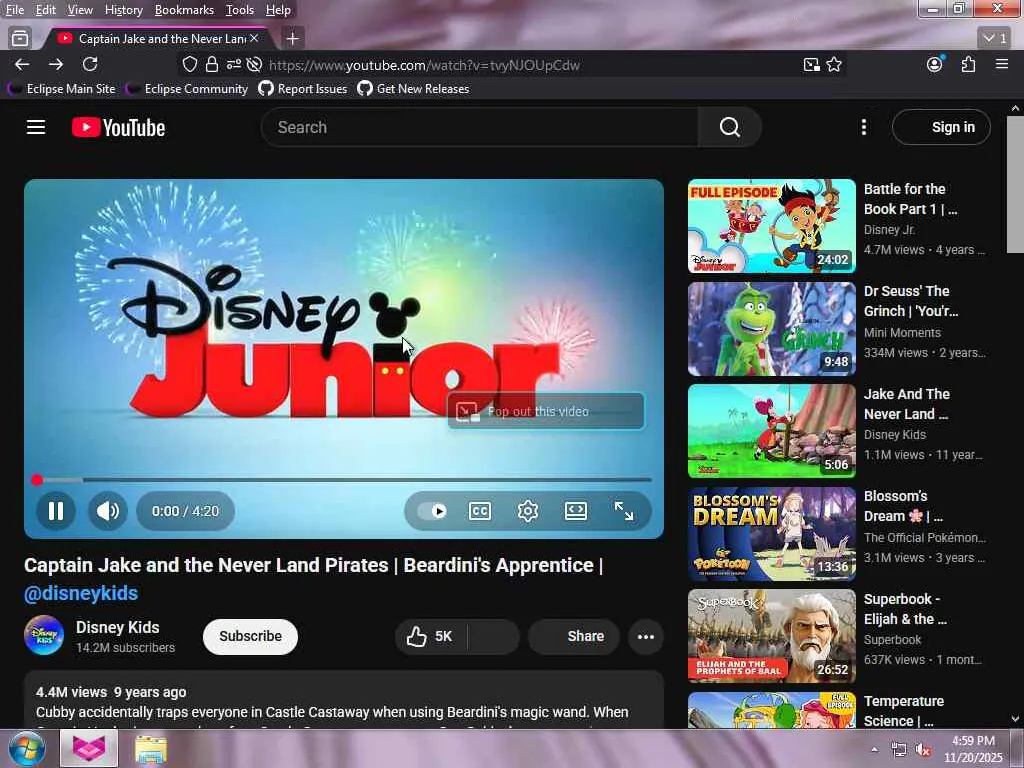The height and width of the screenshot is (768, 1024).
Task: Show hidden system tray icons
Action: pyautogui.click(x=874, y=749)
